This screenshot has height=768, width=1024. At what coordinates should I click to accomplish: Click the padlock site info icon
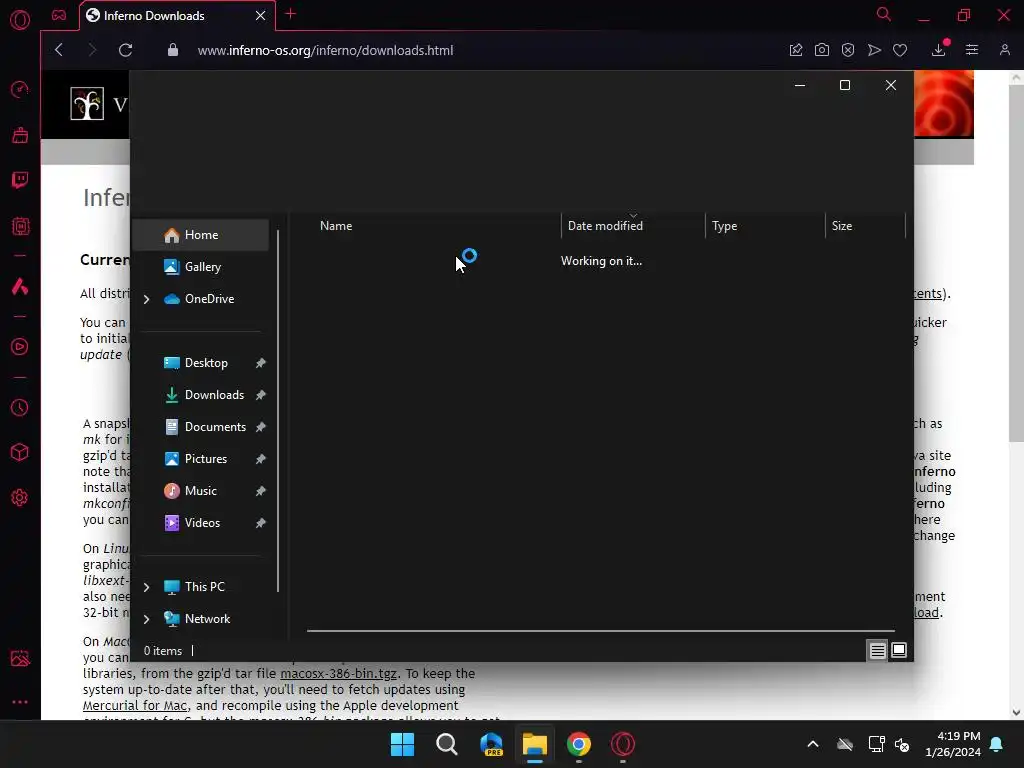[x=173, y=50]
